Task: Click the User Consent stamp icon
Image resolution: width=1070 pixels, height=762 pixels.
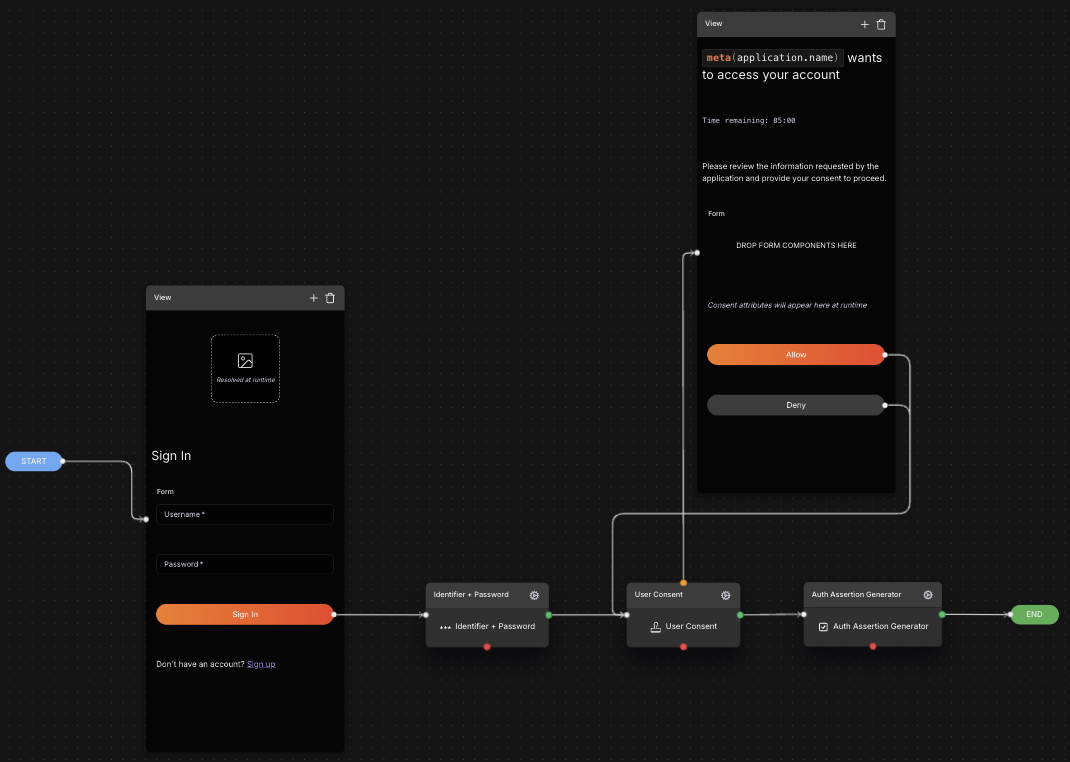Action: click(x=655, y=626)
